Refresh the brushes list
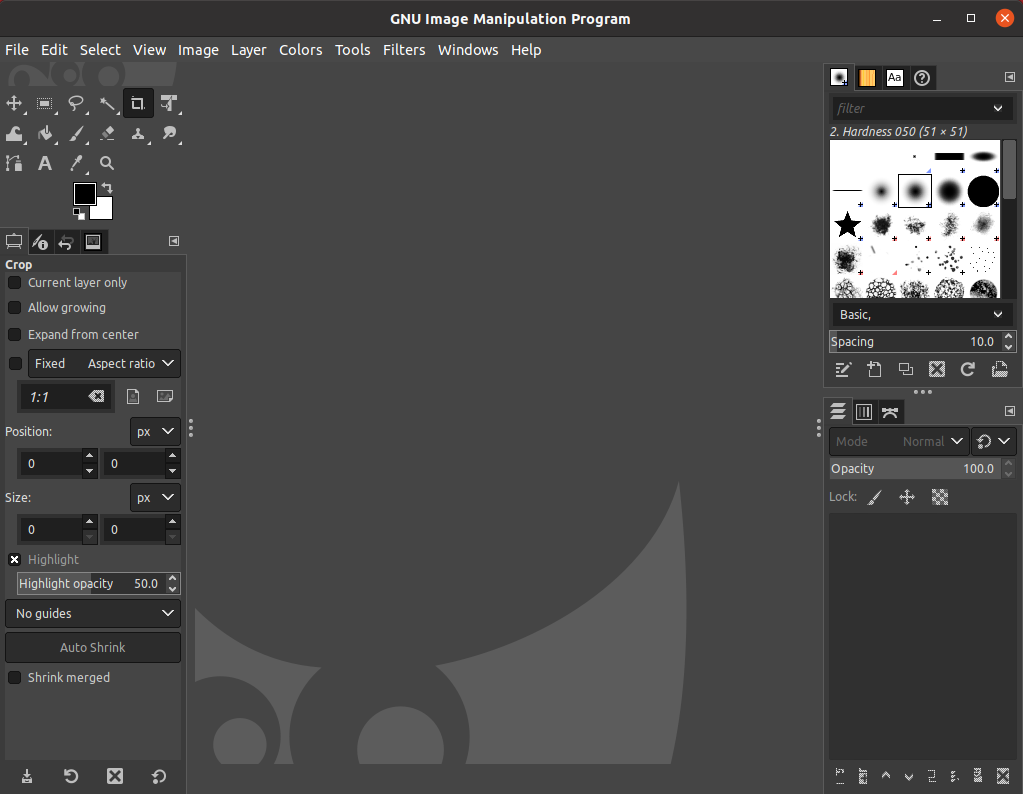The image size is (1023, 794). click(x=967, y=369)
